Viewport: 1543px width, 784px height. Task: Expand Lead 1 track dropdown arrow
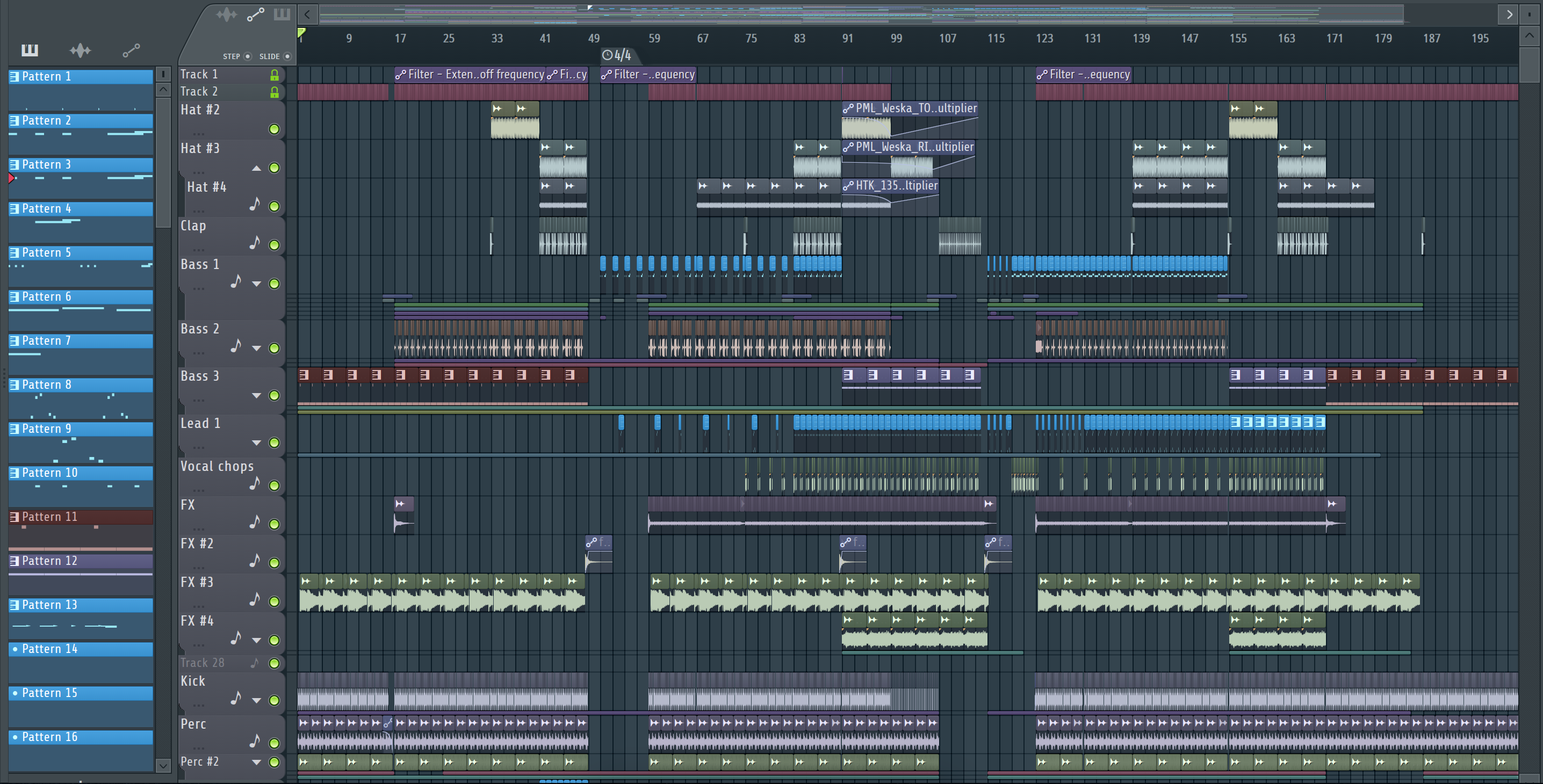click(256, 443)
